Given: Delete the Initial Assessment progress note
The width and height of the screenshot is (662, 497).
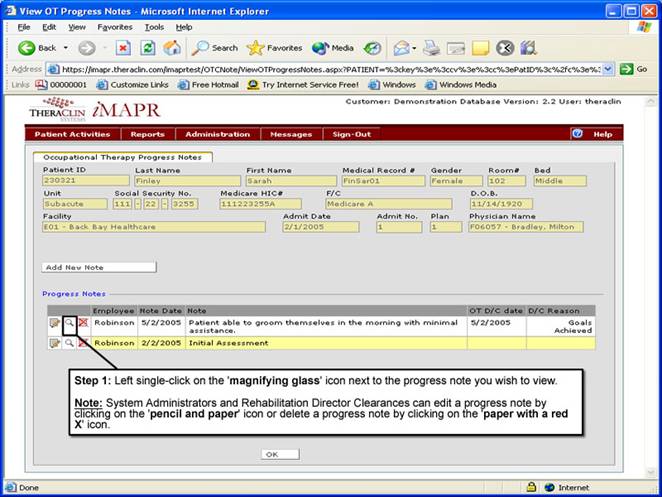Looking at the screenshot, I should pyautogui.click(x=83, y=343).
